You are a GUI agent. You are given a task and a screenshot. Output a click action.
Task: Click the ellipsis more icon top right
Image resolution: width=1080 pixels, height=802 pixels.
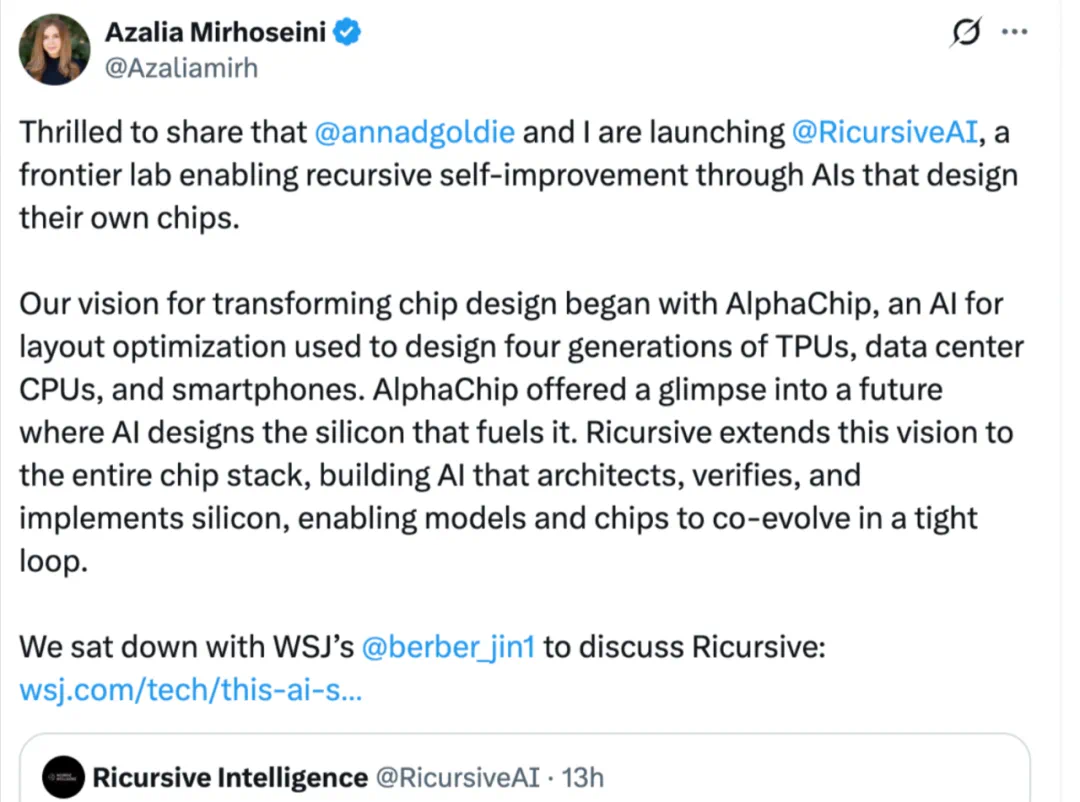pyautogui.click(x=1015, y=31)
